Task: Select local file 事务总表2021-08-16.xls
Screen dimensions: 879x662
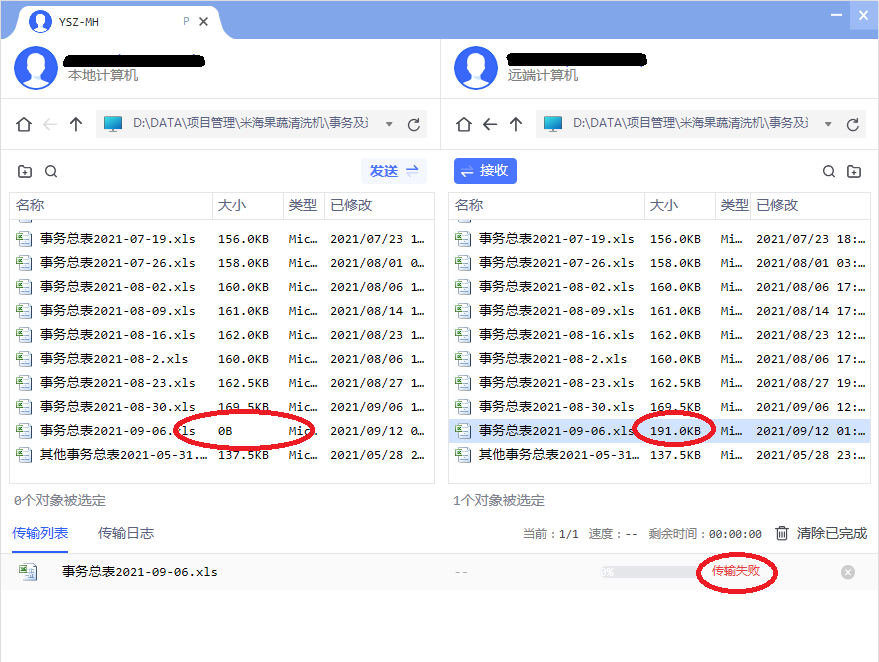Action: [222, 335]
